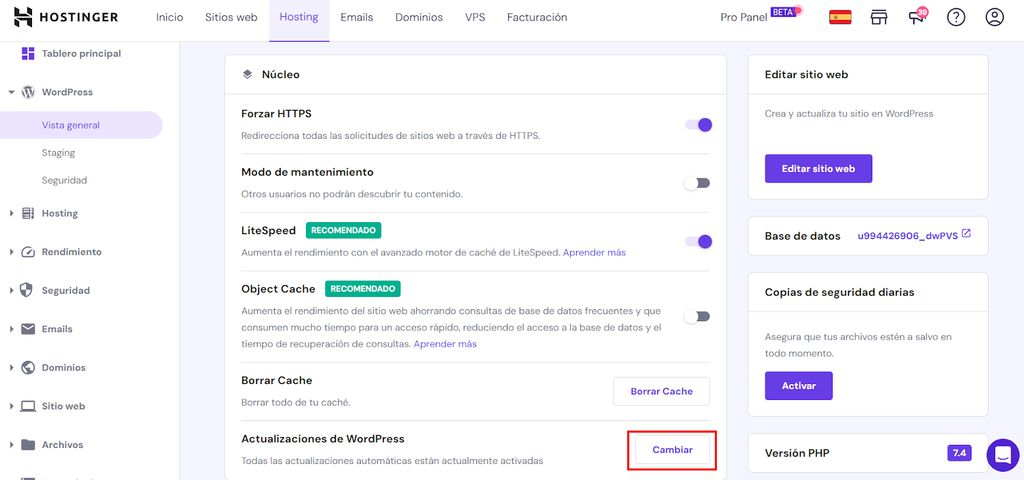Click the Emails envelope icon in sidebar

(28, 328)
